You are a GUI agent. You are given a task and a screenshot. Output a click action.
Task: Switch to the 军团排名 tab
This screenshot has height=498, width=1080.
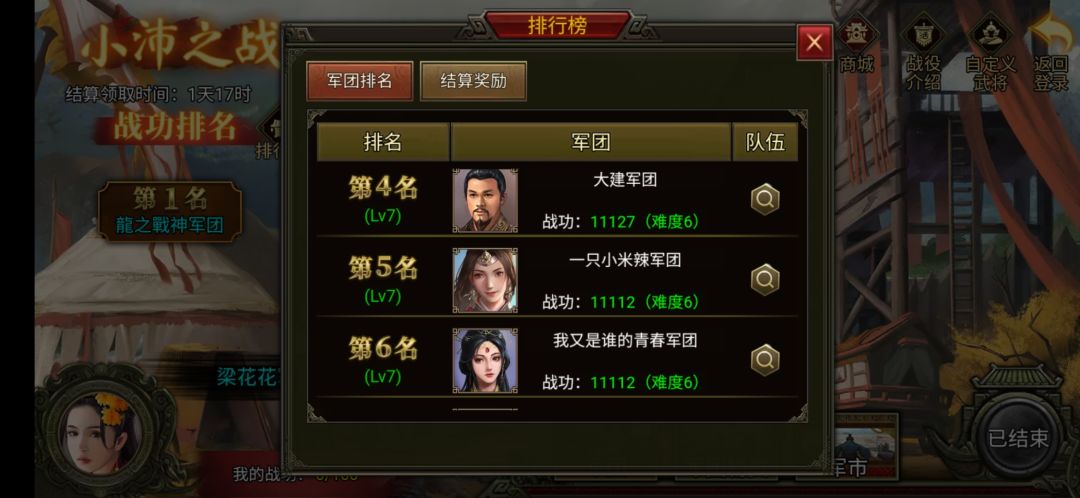coord(360,81)
